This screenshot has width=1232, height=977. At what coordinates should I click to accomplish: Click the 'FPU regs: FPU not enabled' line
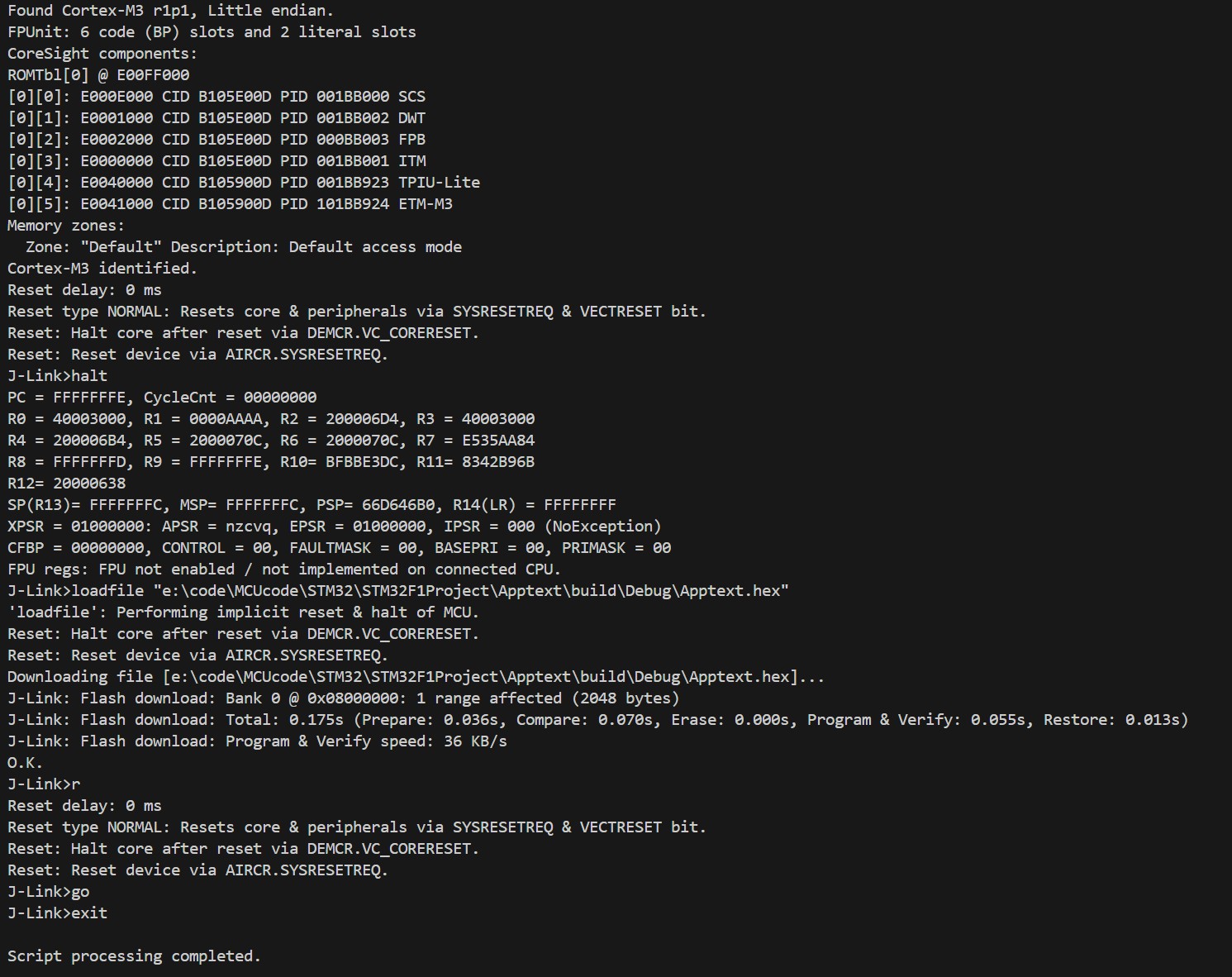284,570
